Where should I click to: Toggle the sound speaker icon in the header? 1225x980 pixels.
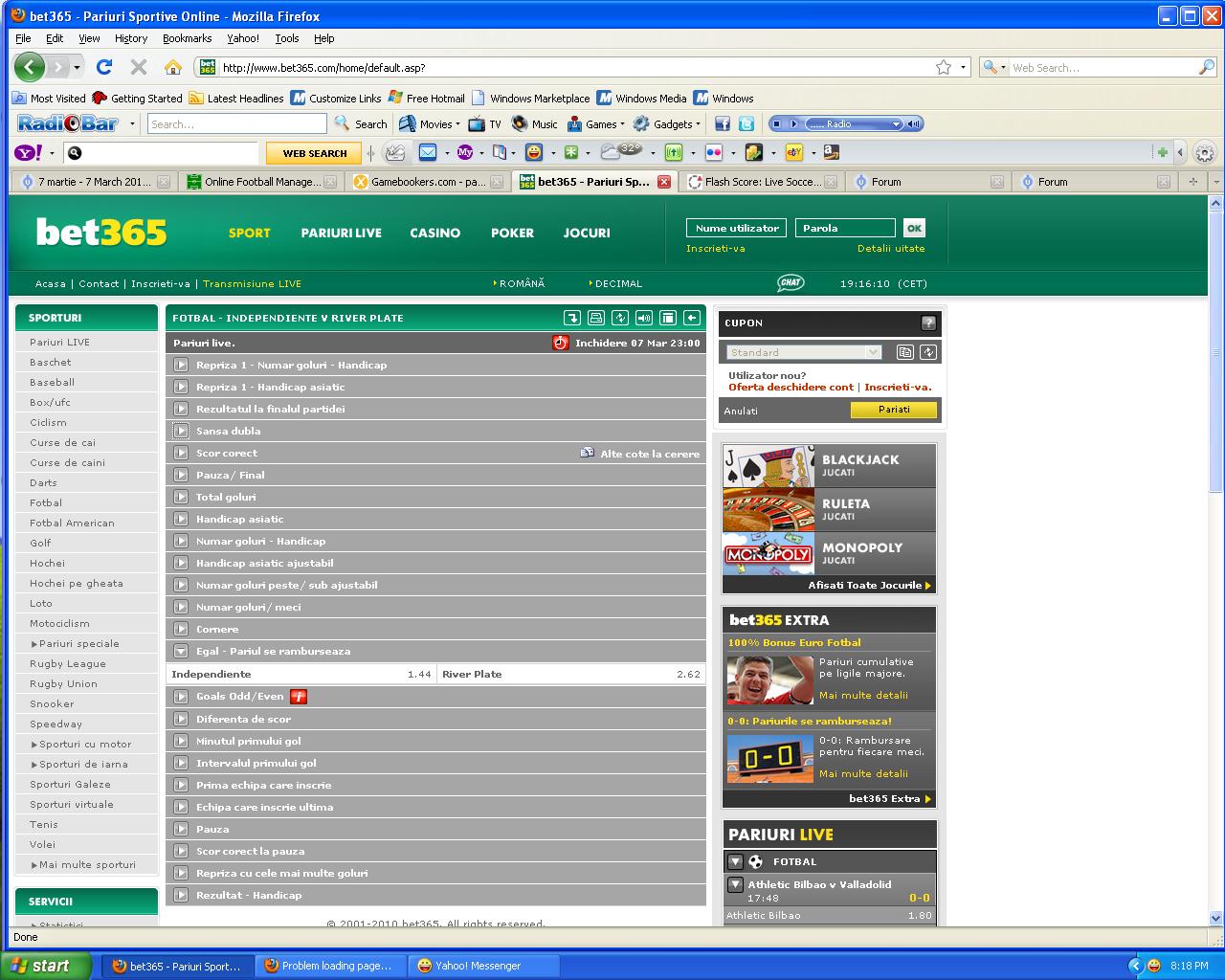pyautogui.click(x=644, y=318)
